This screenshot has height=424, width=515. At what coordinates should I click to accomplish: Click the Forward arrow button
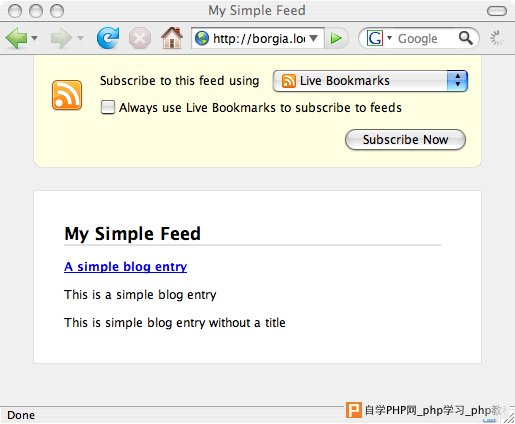pos(61,38)
